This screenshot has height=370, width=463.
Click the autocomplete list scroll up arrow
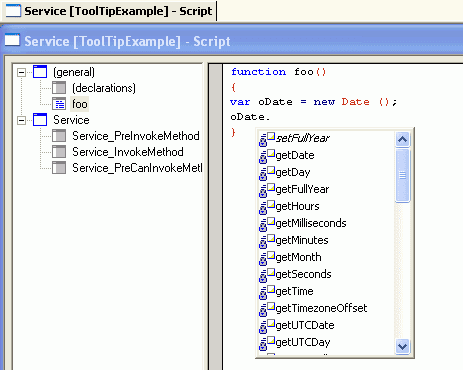point(403,139)
